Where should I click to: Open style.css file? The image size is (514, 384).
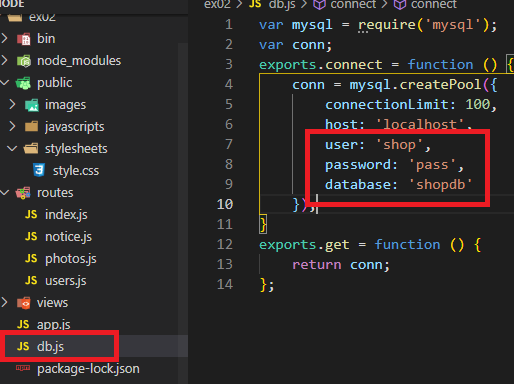click(76, 171)
